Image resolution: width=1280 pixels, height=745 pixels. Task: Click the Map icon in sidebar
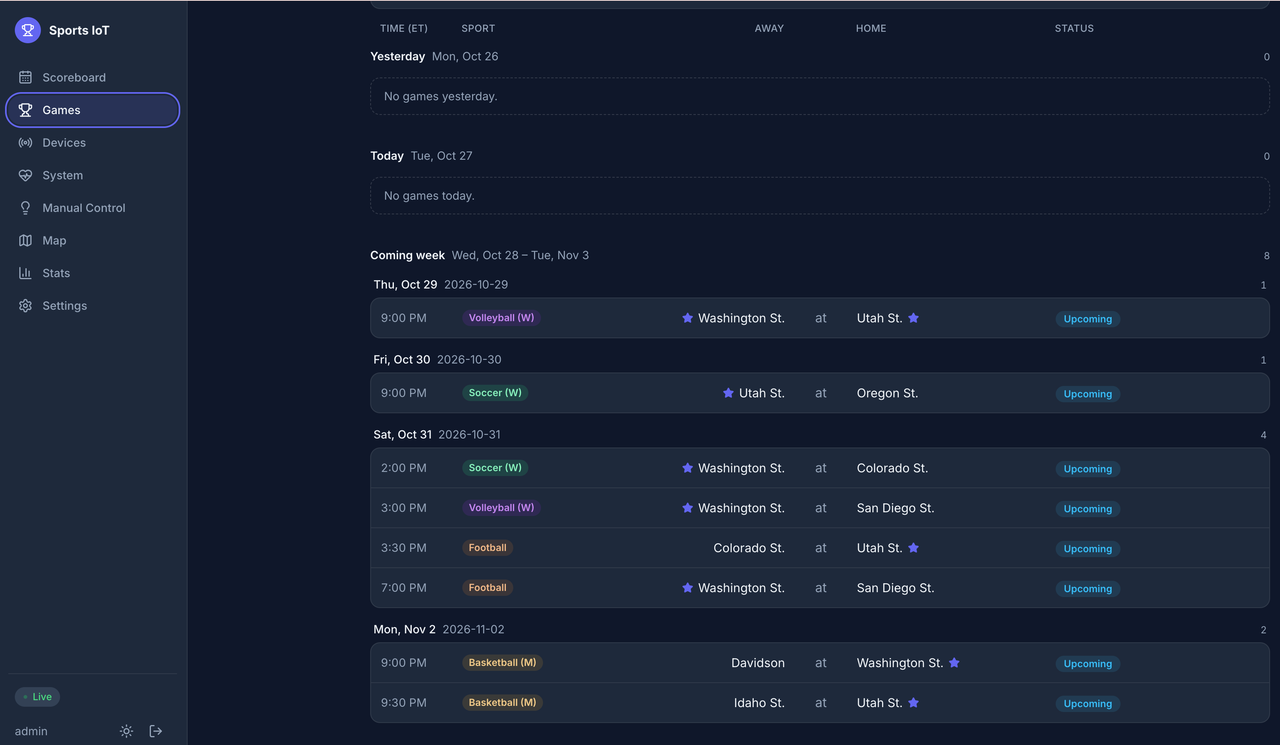tap(26, 240)
